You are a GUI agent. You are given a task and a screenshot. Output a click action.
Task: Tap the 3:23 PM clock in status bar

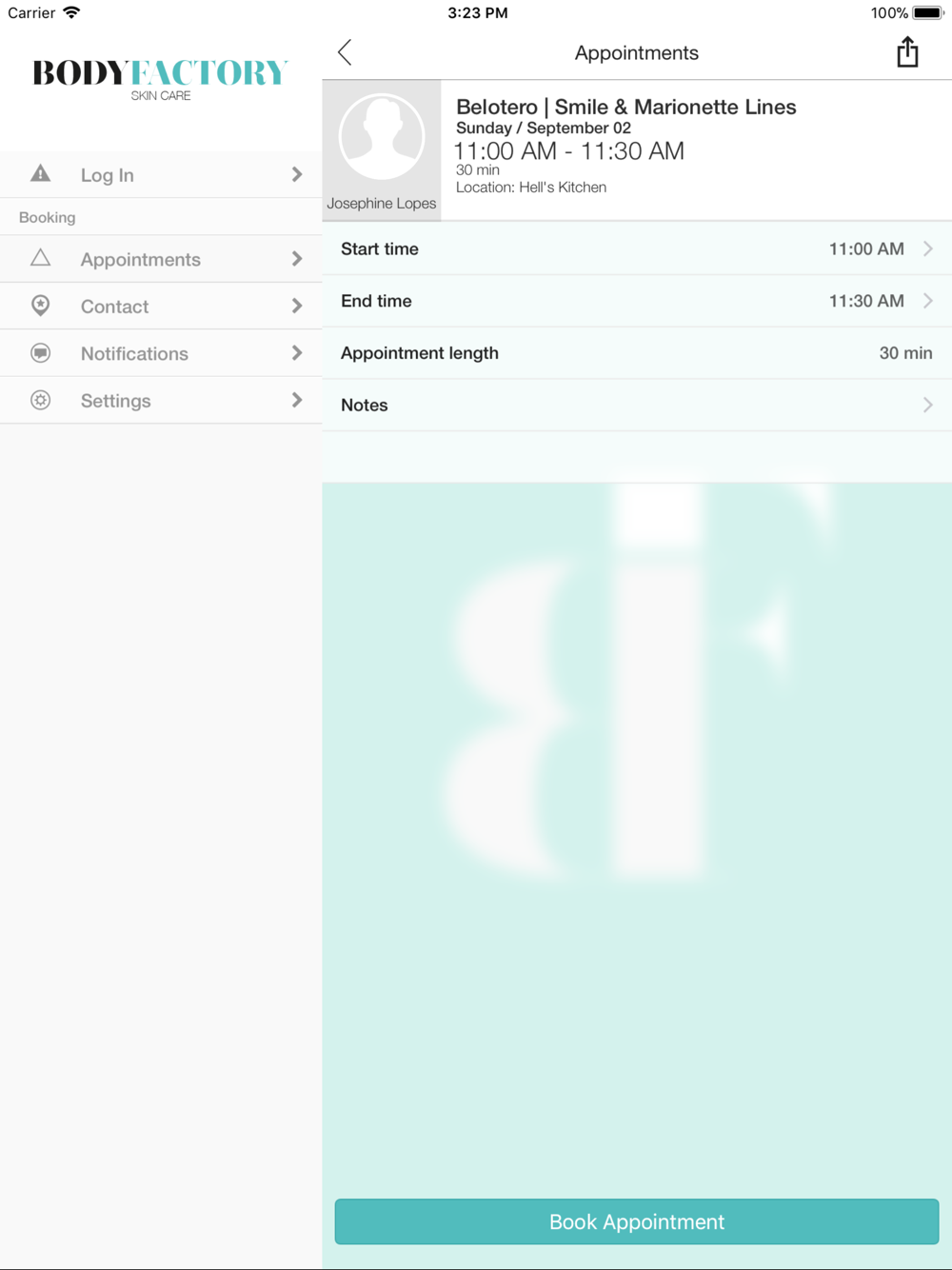click(478, 13)
